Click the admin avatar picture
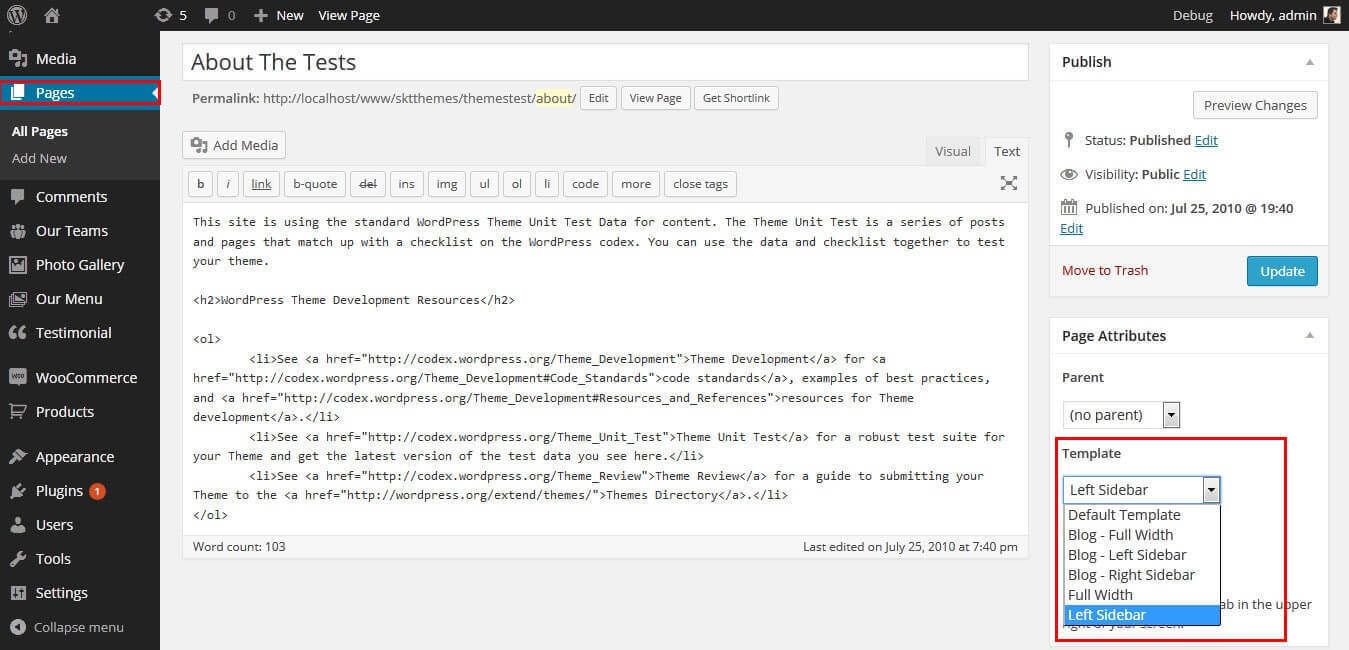 tap(1331, 15)
